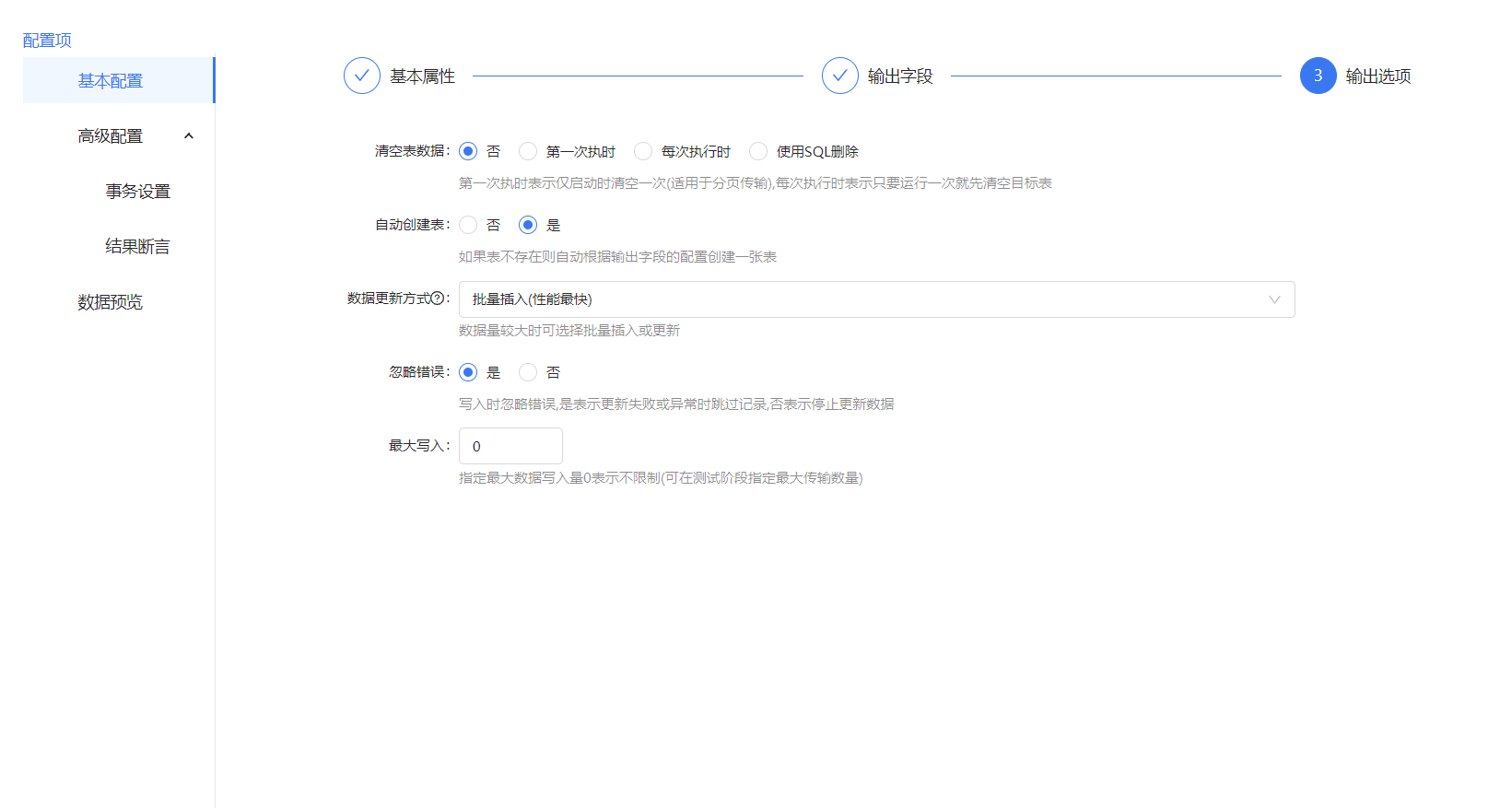
Task: Open 事务设置 submenu item
Action: [x=138, y=192]
